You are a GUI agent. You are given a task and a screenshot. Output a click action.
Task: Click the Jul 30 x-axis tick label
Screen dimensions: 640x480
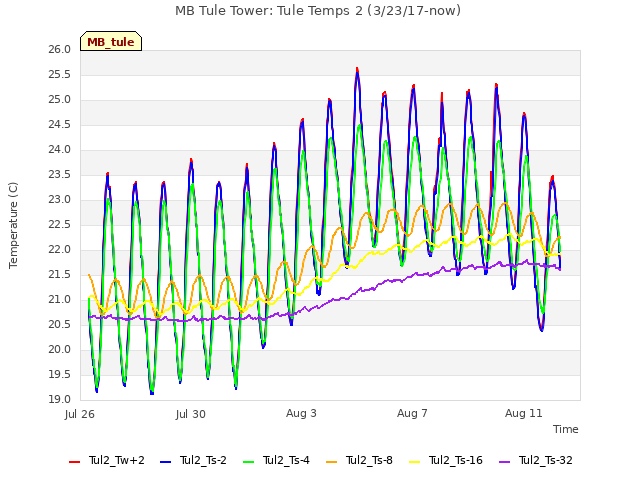(x=191, y=414)
